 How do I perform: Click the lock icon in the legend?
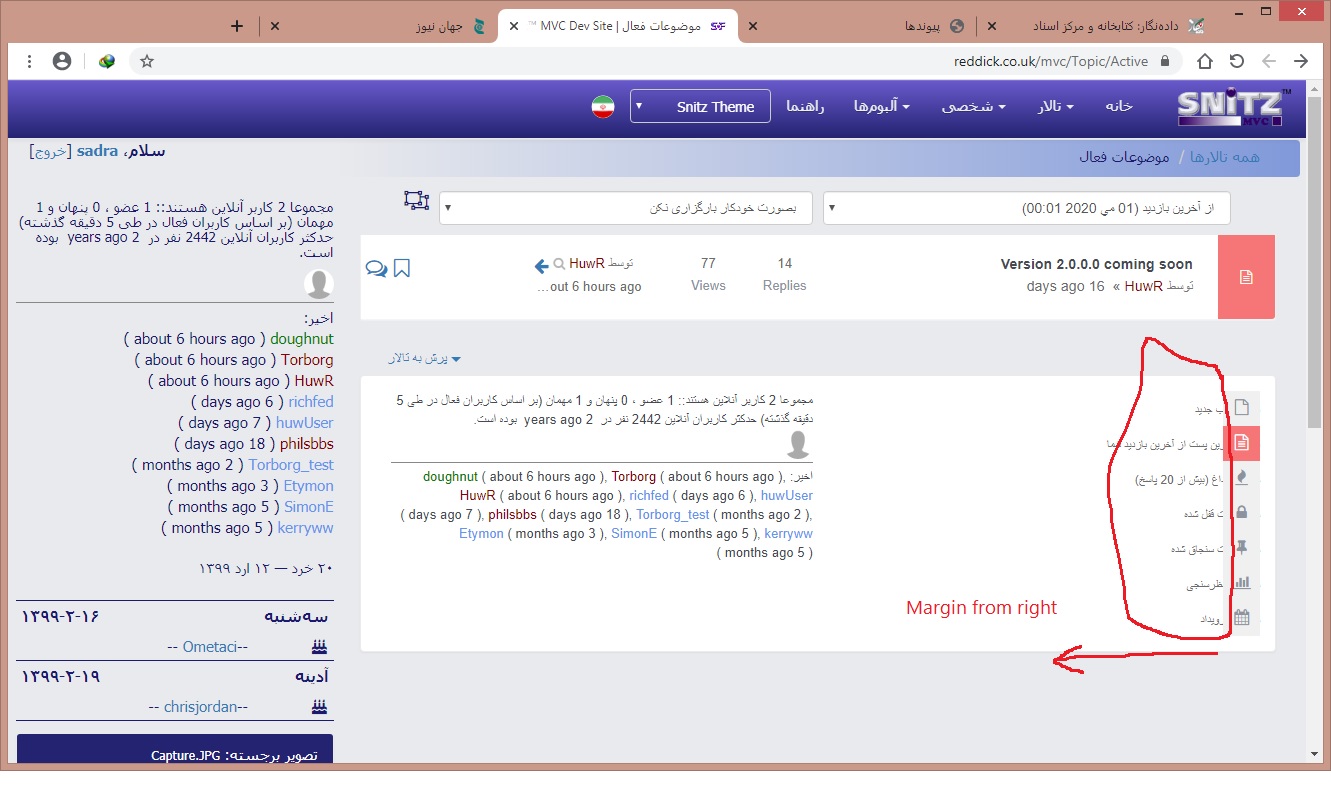click(1242, 512)
